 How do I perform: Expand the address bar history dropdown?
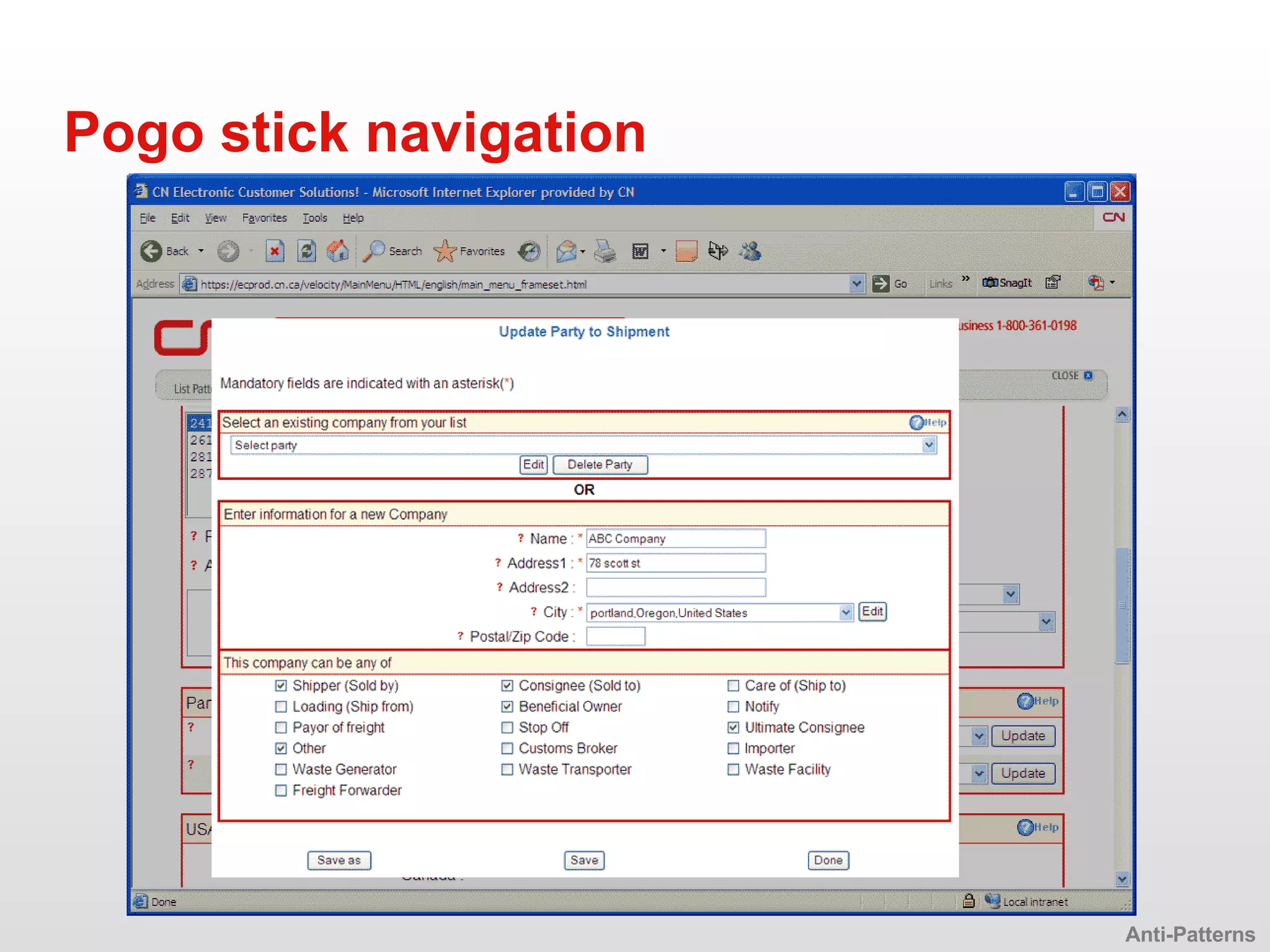pos(856,284)
